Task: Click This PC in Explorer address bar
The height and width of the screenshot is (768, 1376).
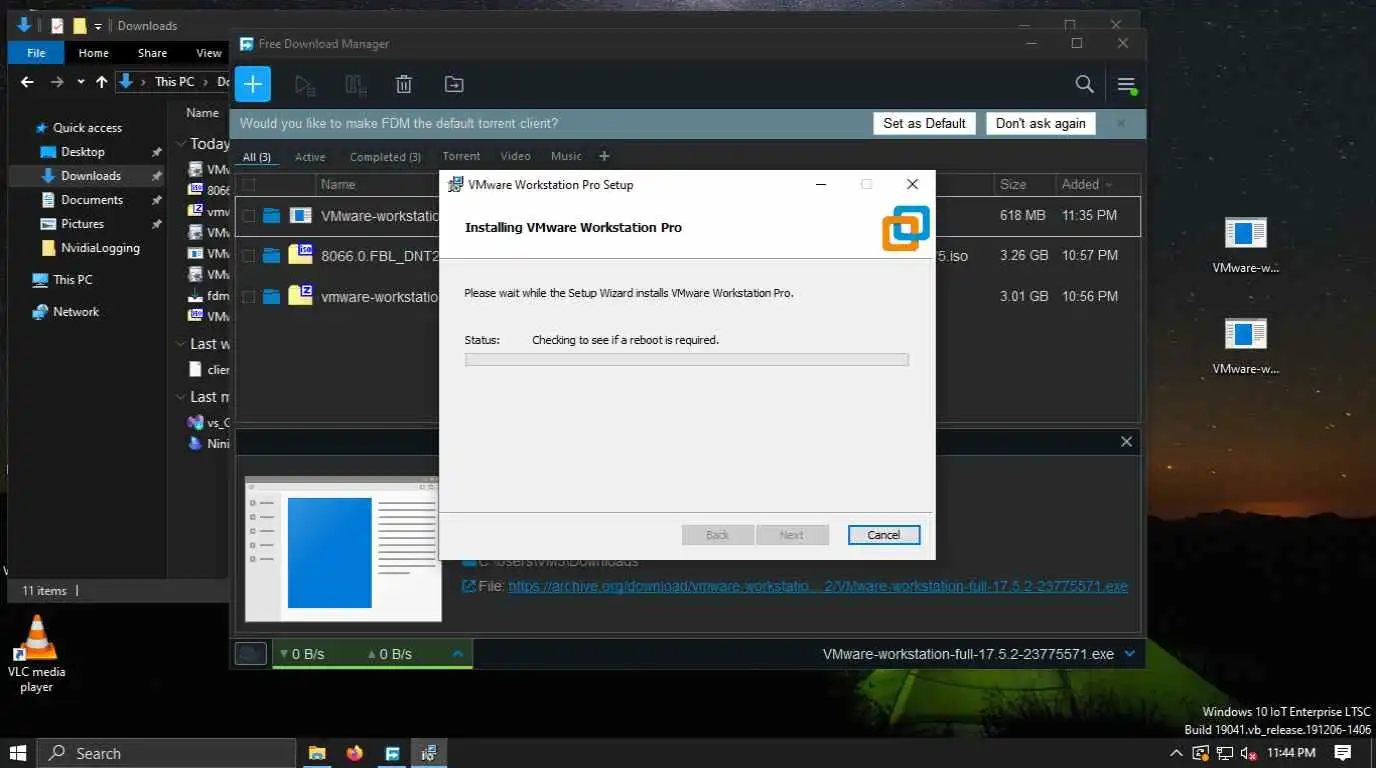Action: pyautogui.click(x=174, y=82)
